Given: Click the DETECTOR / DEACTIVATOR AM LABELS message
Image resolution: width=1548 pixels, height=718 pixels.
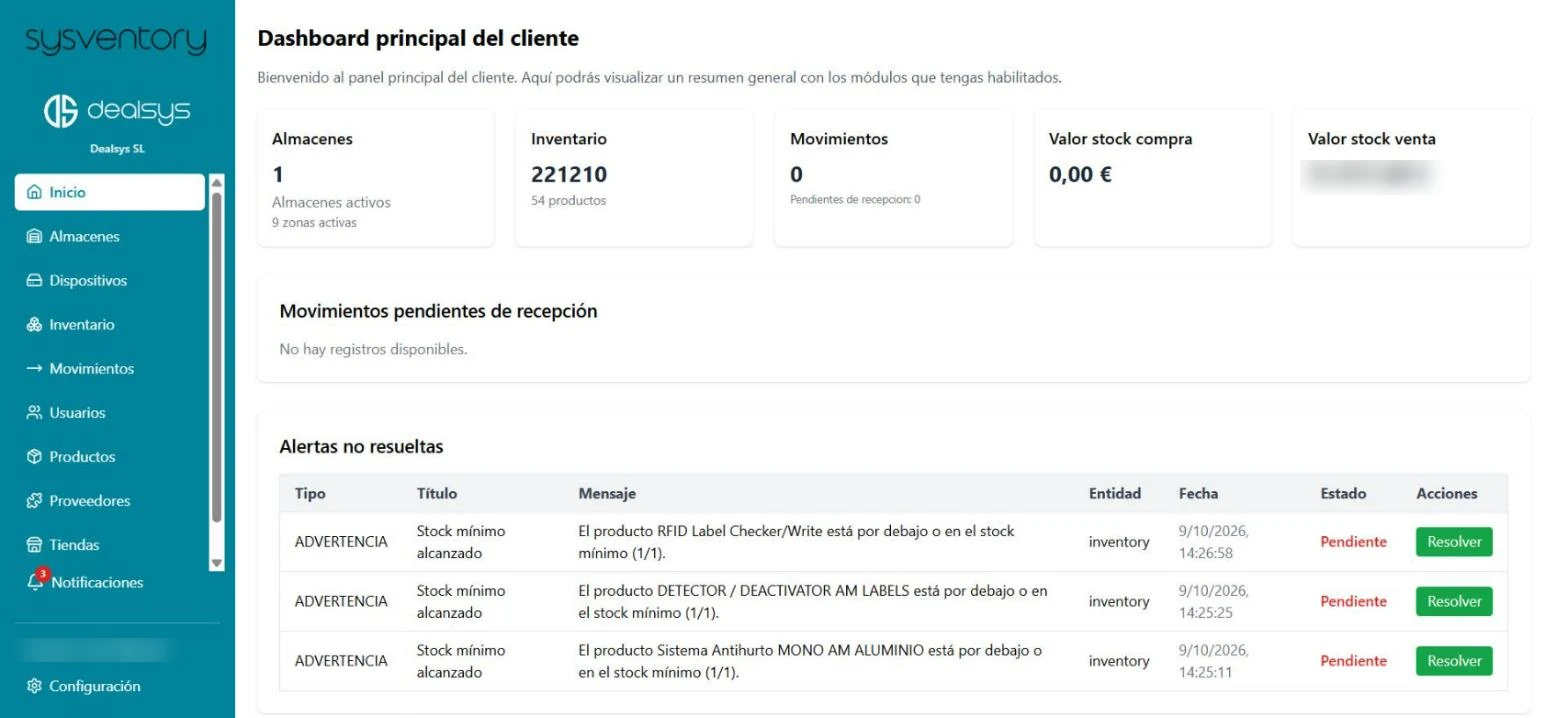Looking at the screenshot, I should 813,601.
